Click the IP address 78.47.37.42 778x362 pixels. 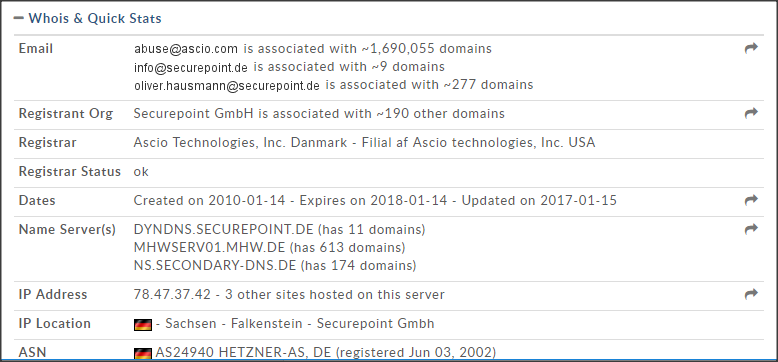(172, 295)
